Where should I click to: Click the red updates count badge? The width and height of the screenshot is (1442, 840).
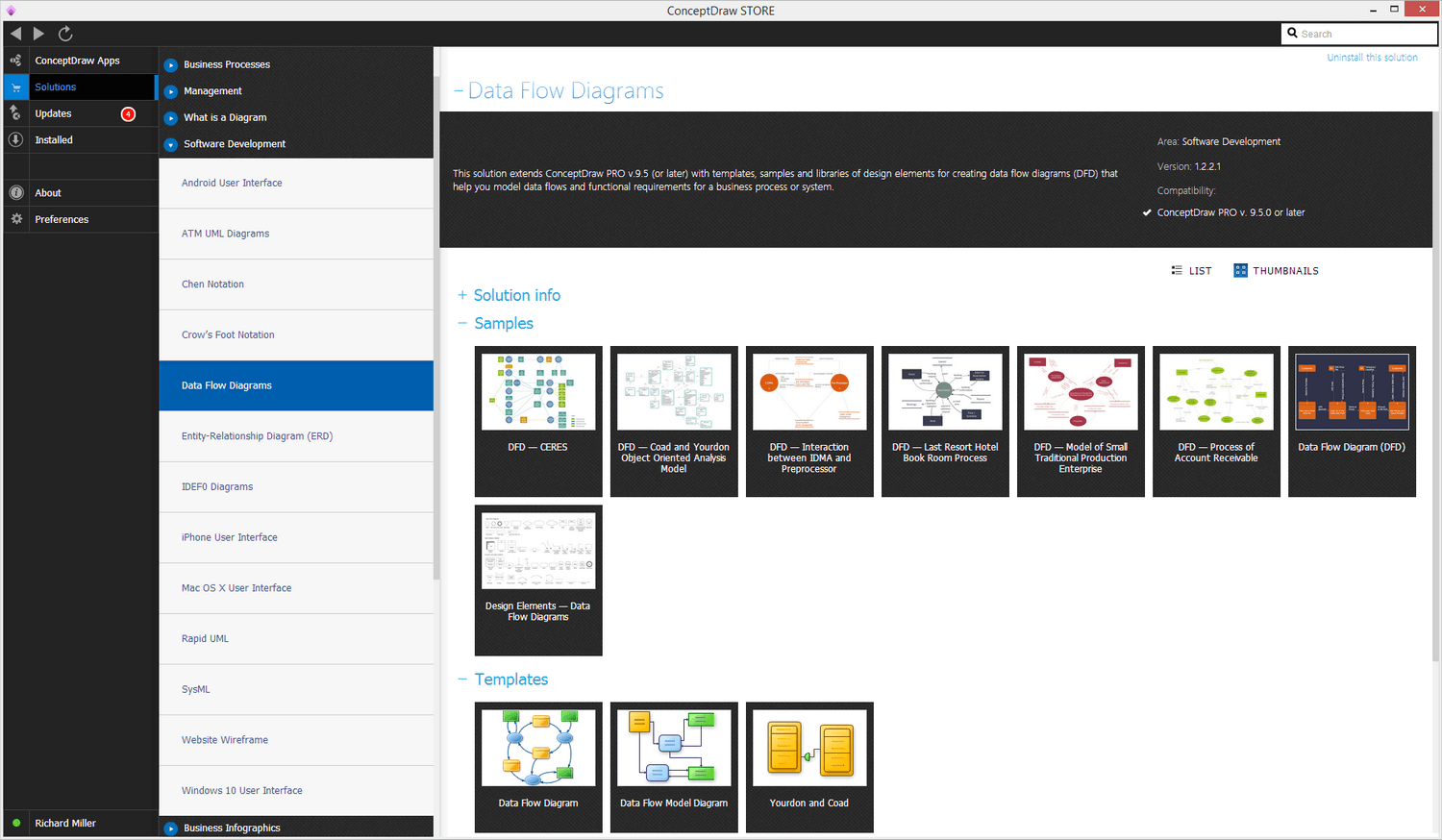point(128,114)
